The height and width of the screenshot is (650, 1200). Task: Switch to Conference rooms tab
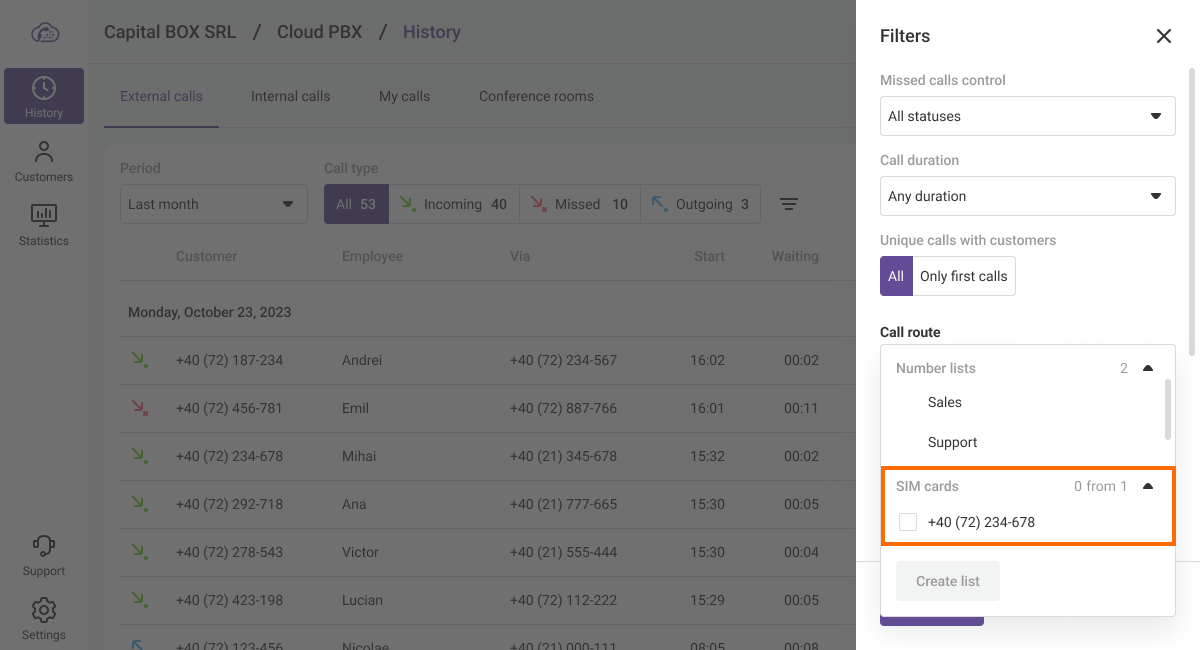pos(536,96)
